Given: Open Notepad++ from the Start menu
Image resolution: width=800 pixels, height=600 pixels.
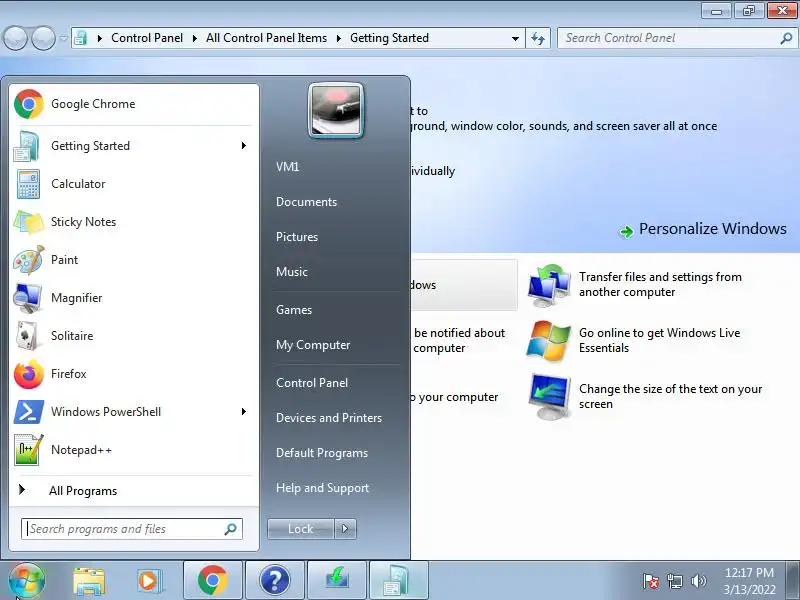Looking at the screenshot, I should click(133, 450).
